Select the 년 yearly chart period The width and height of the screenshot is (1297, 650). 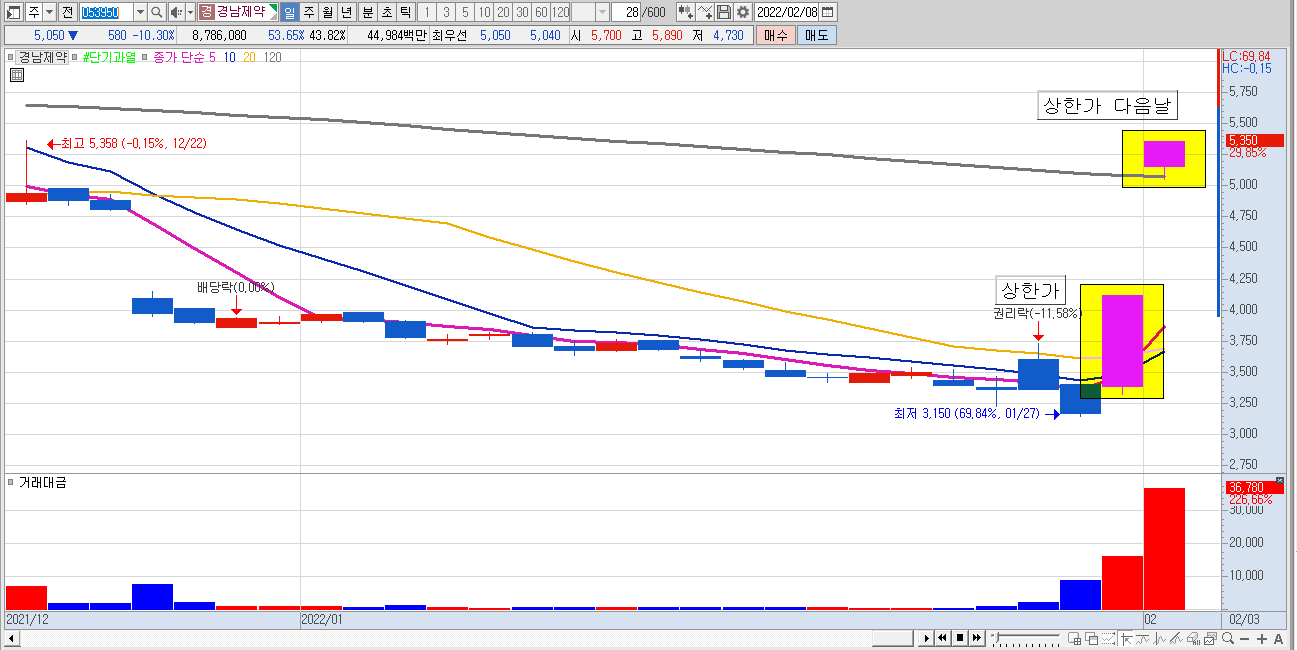[346, 12]
